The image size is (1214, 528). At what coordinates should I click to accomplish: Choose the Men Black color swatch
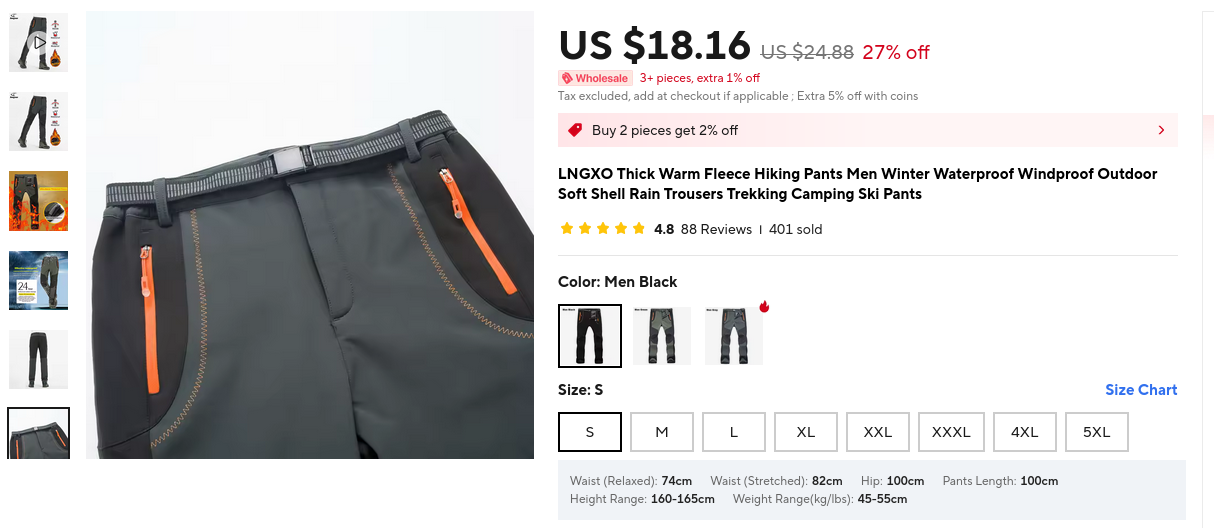(x=590, y=336)
